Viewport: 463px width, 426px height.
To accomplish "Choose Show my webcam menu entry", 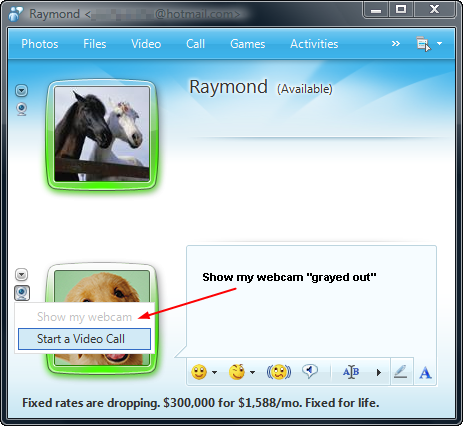I will [84, 317].
